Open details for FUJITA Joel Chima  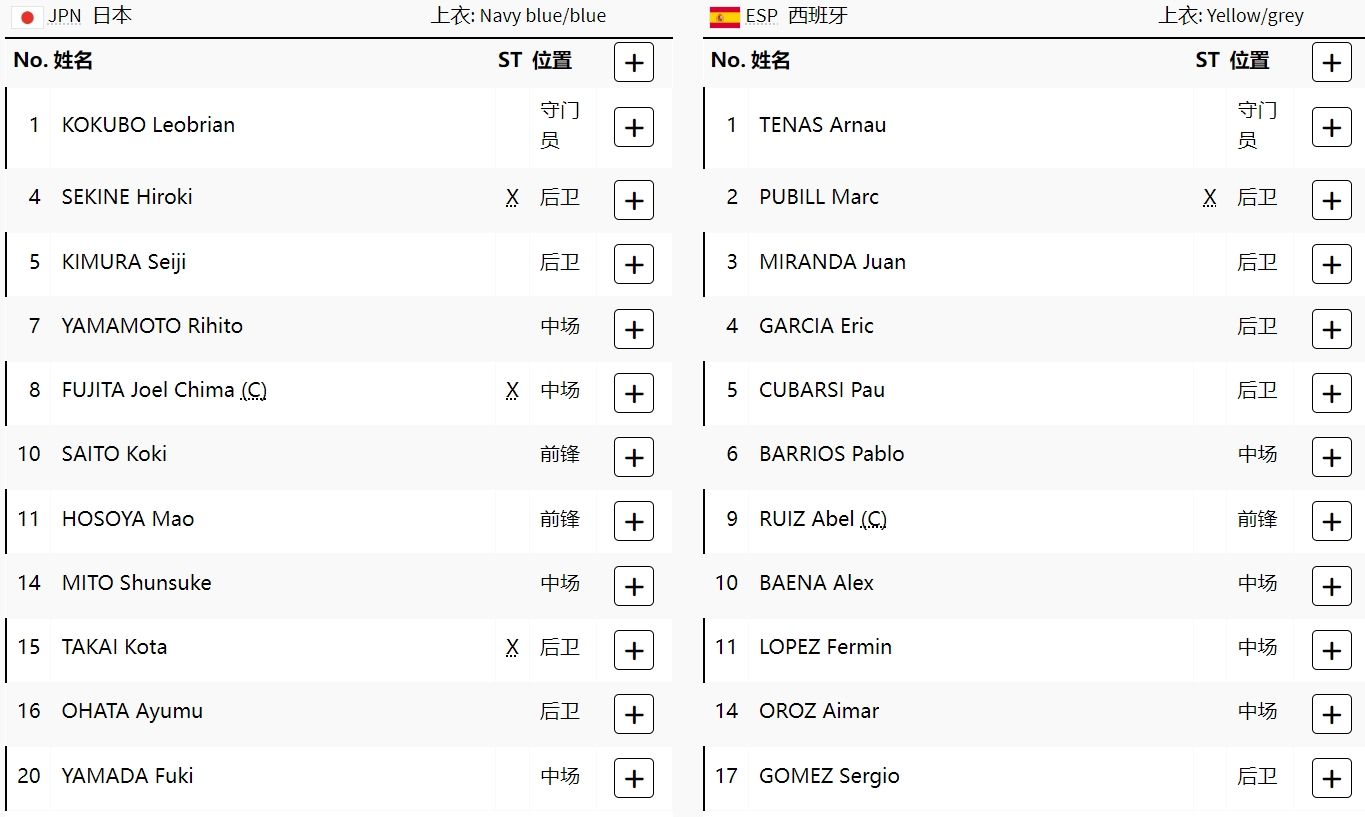633,393
